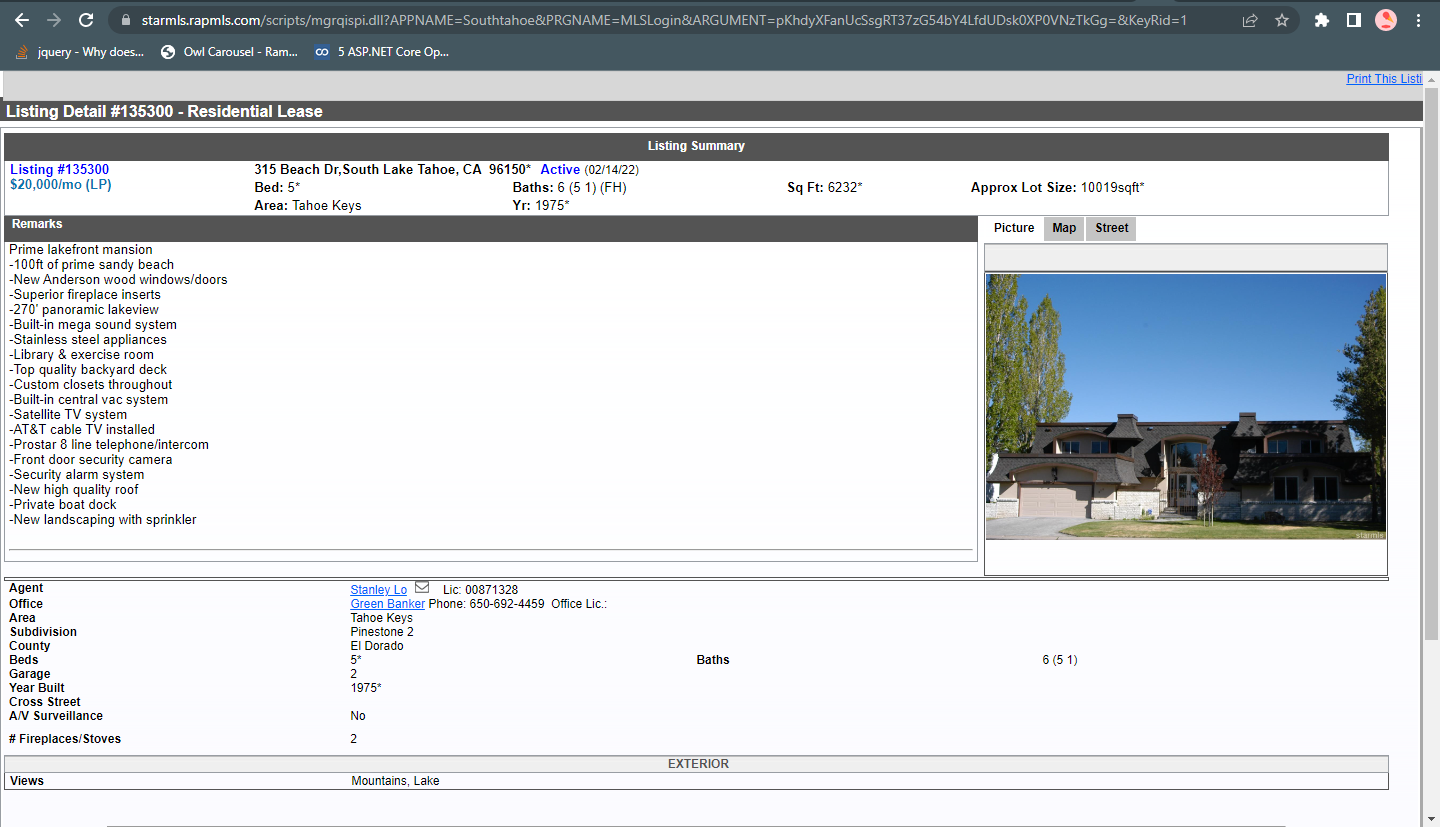Click the site lock icon in address bar
1440x827 pixels.
click(125, 20)
